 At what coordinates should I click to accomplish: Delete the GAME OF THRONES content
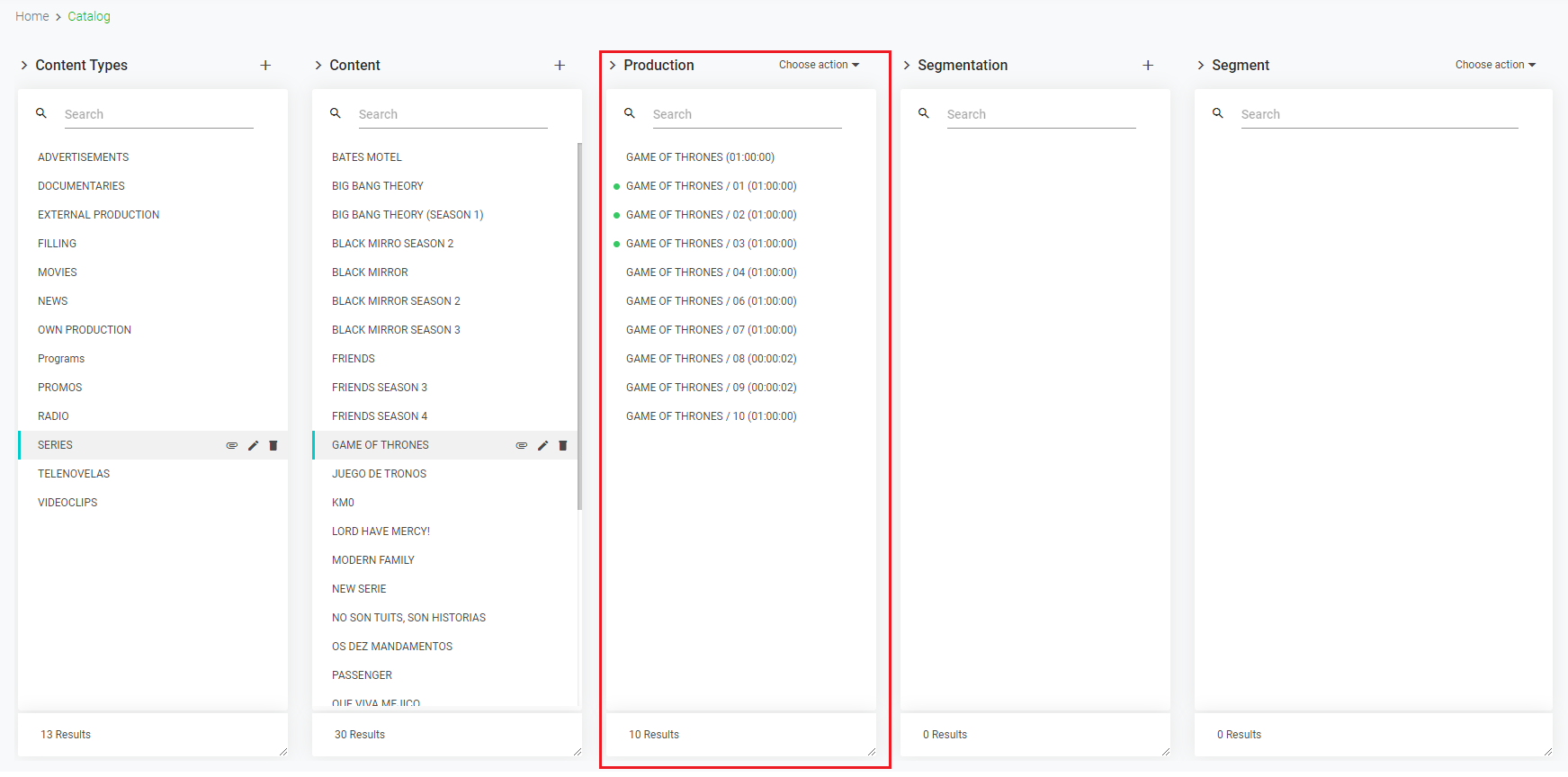563,445
